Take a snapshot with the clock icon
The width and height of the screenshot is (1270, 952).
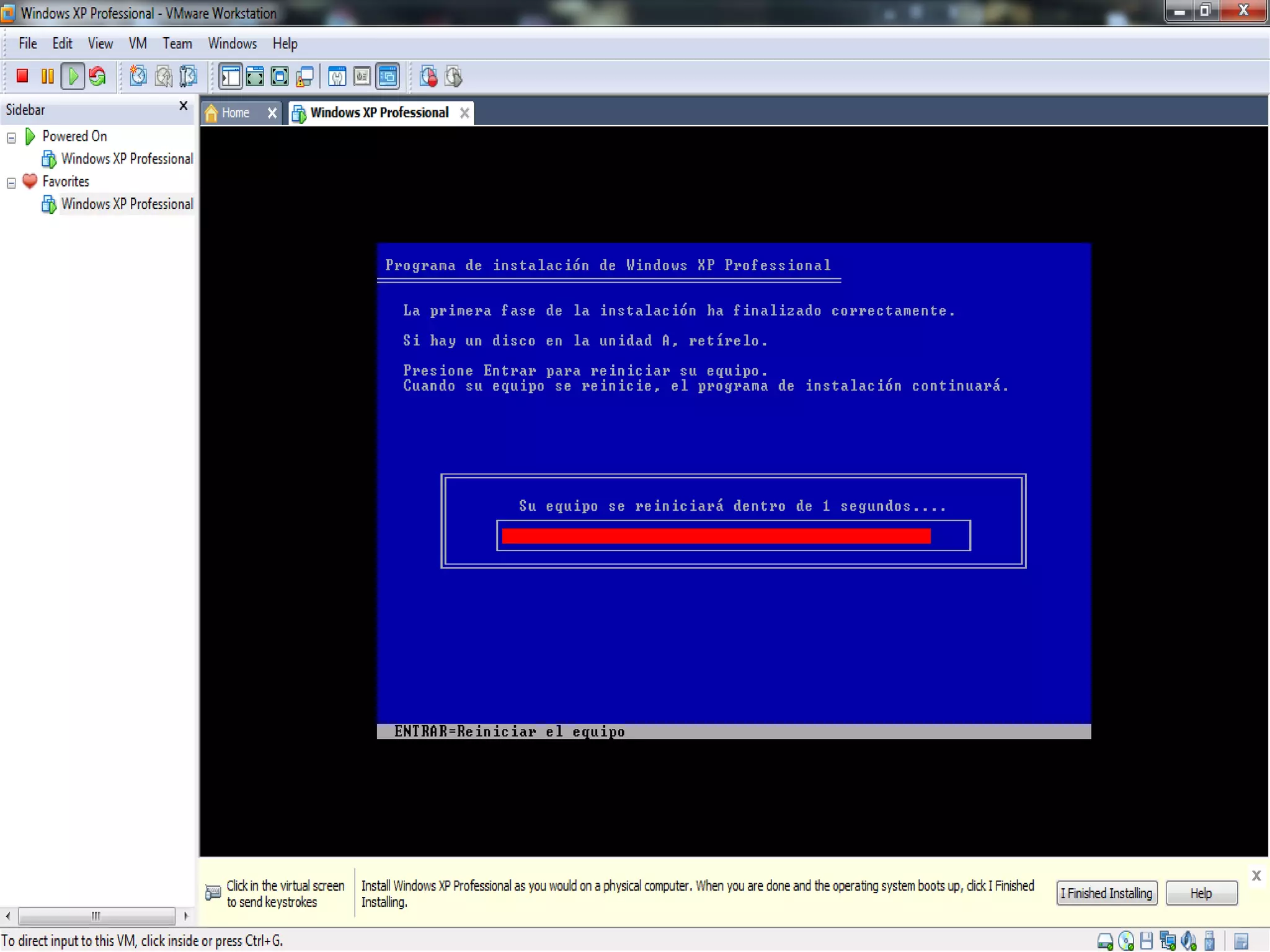click(138, 76)
